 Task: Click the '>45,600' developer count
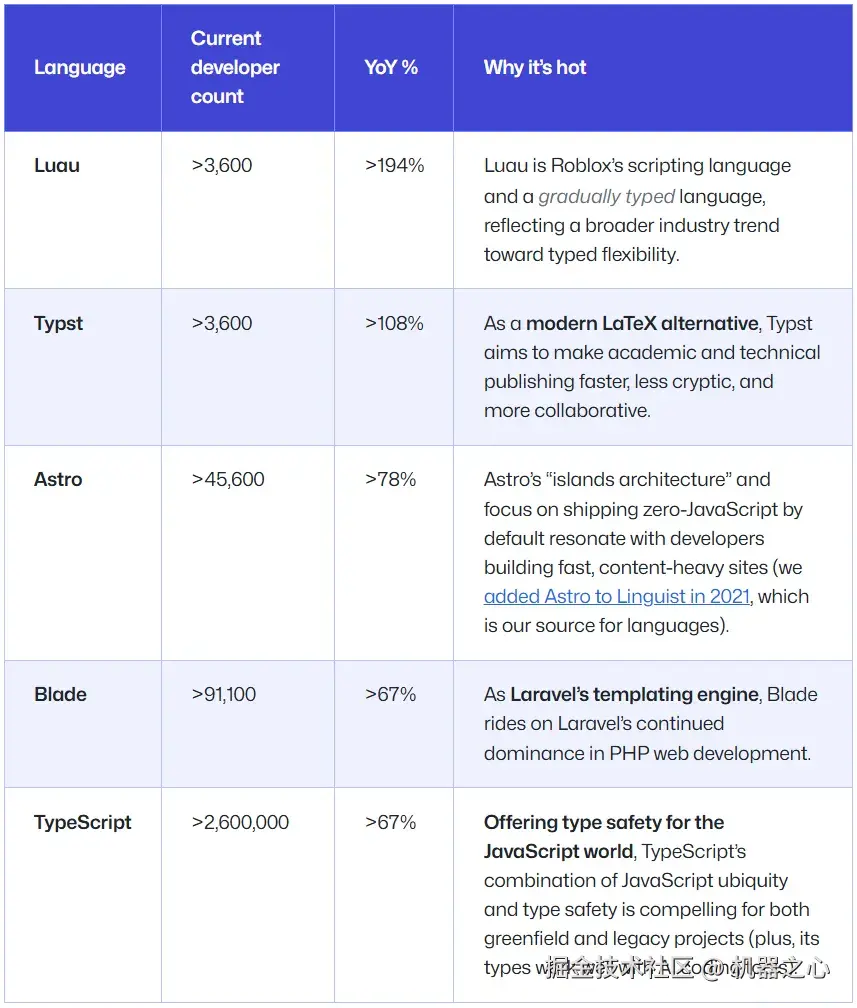[228, 480]
